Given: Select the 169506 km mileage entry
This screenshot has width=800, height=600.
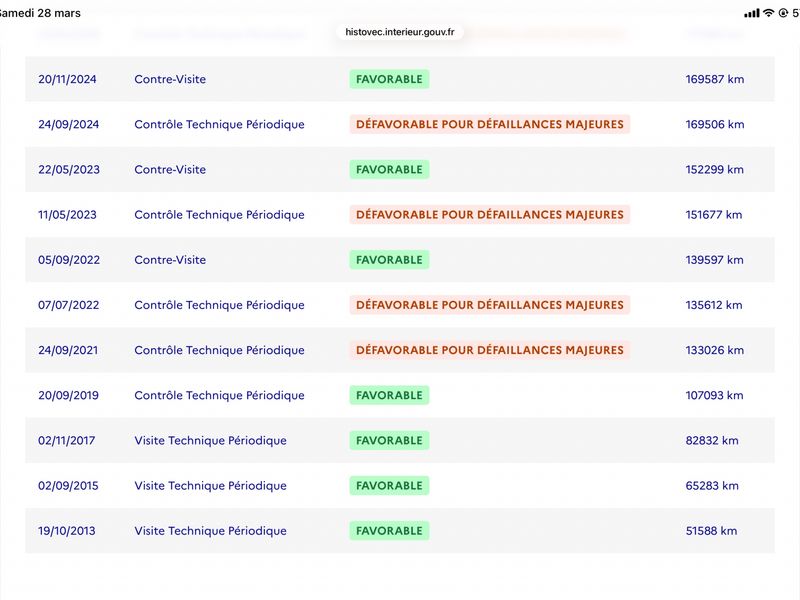Looking at the screenshot, I should pyautogui.click(x=715, y=124).
